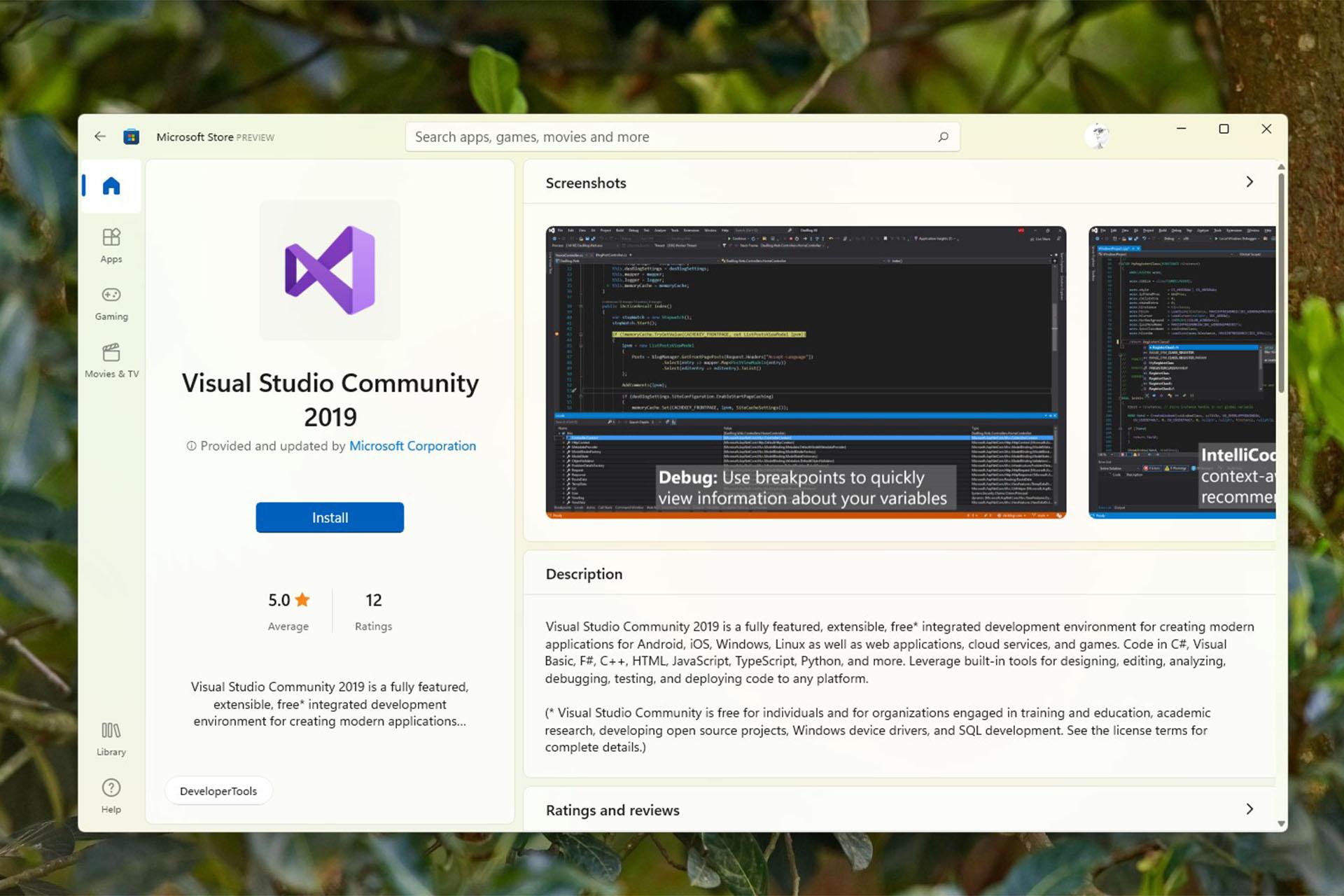Click the page vertical scrollbar
1344x896 pixels.
coord(1281,283)
